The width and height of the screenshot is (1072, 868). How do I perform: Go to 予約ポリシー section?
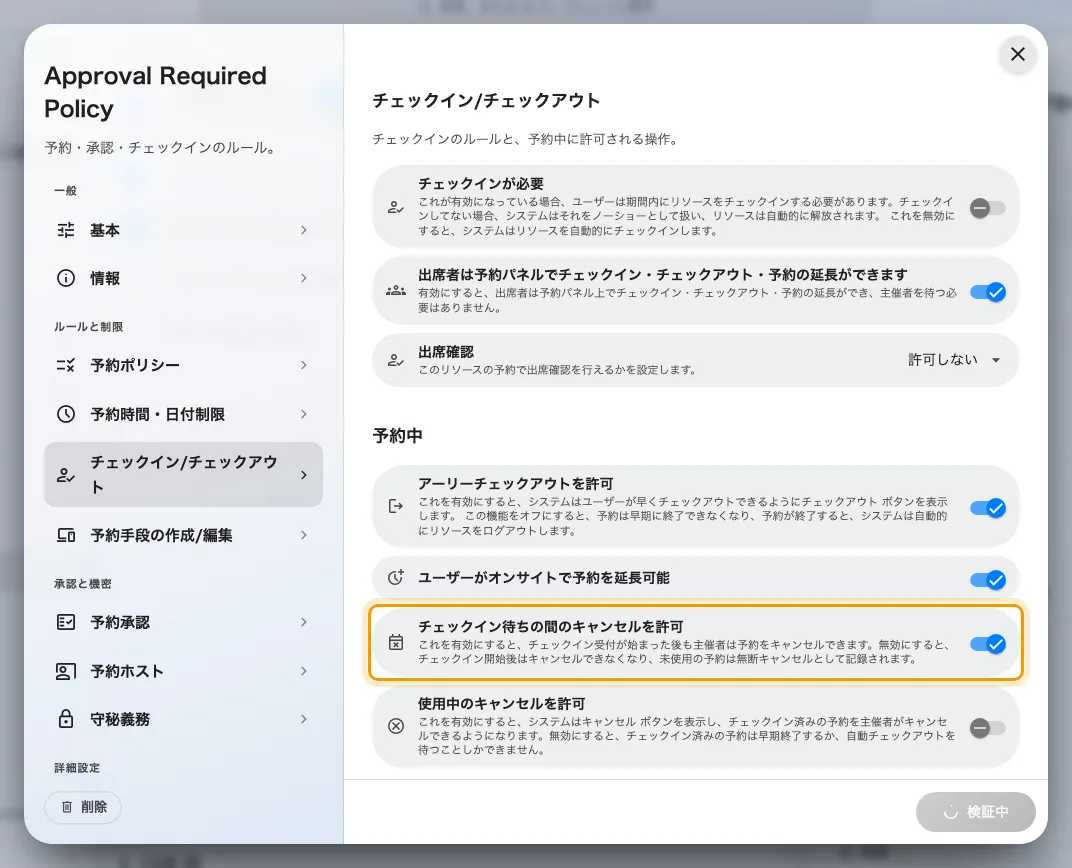[x=183, y=365]
